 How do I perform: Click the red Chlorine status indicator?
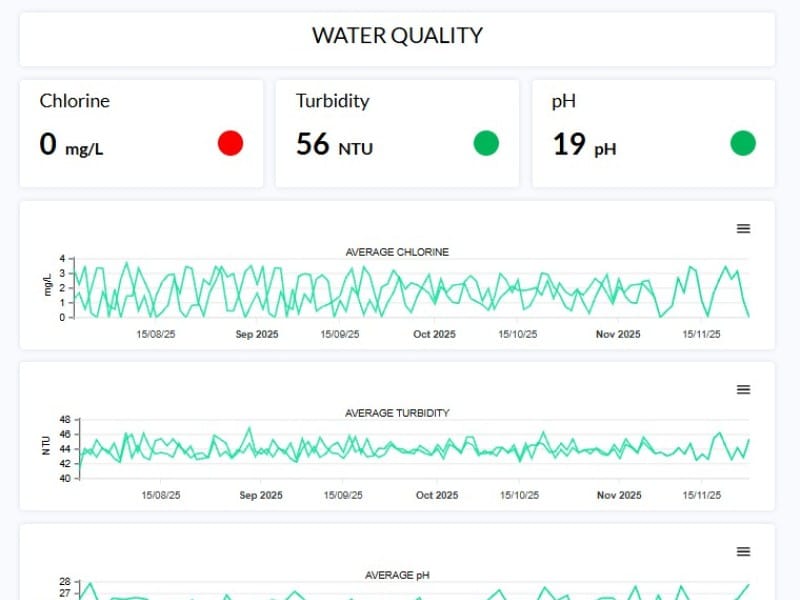tap(230, 143)
